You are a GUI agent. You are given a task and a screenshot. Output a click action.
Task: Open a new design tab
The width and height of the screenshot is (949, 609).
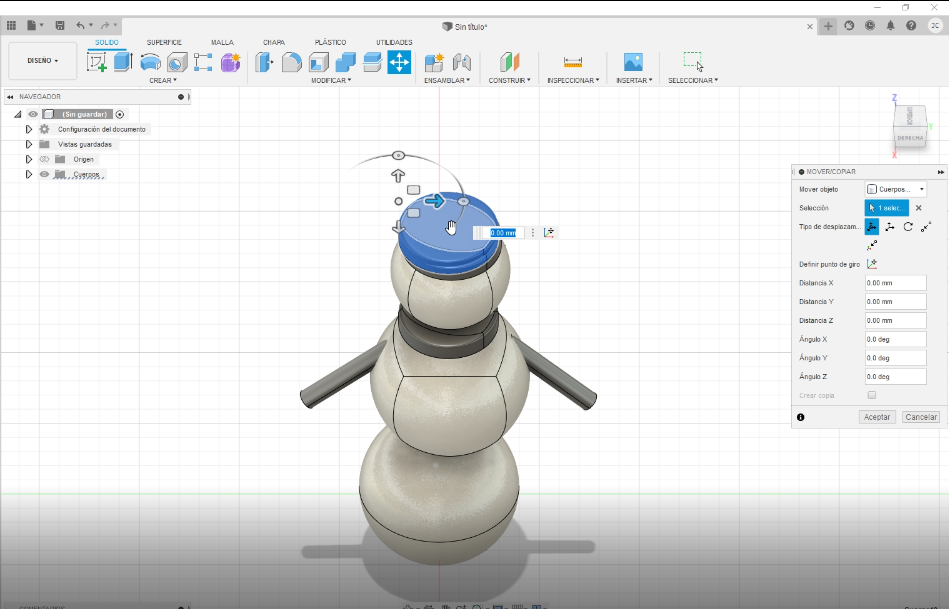pos(828,26)
